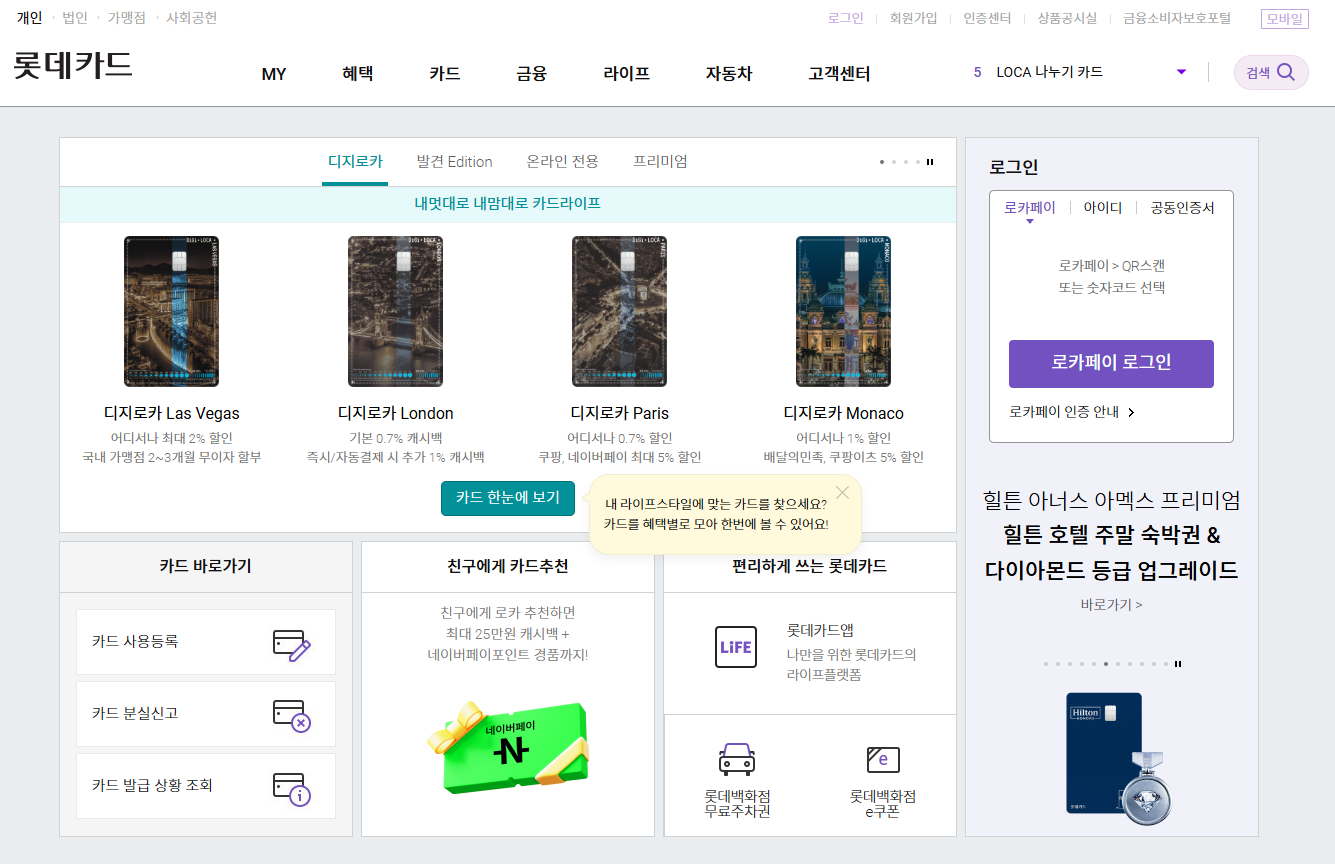The width and height of the screenshot is (1335, 864).
Task: Click the 롯데백화점 e쿠폰 label
Action: pos(883,804)
